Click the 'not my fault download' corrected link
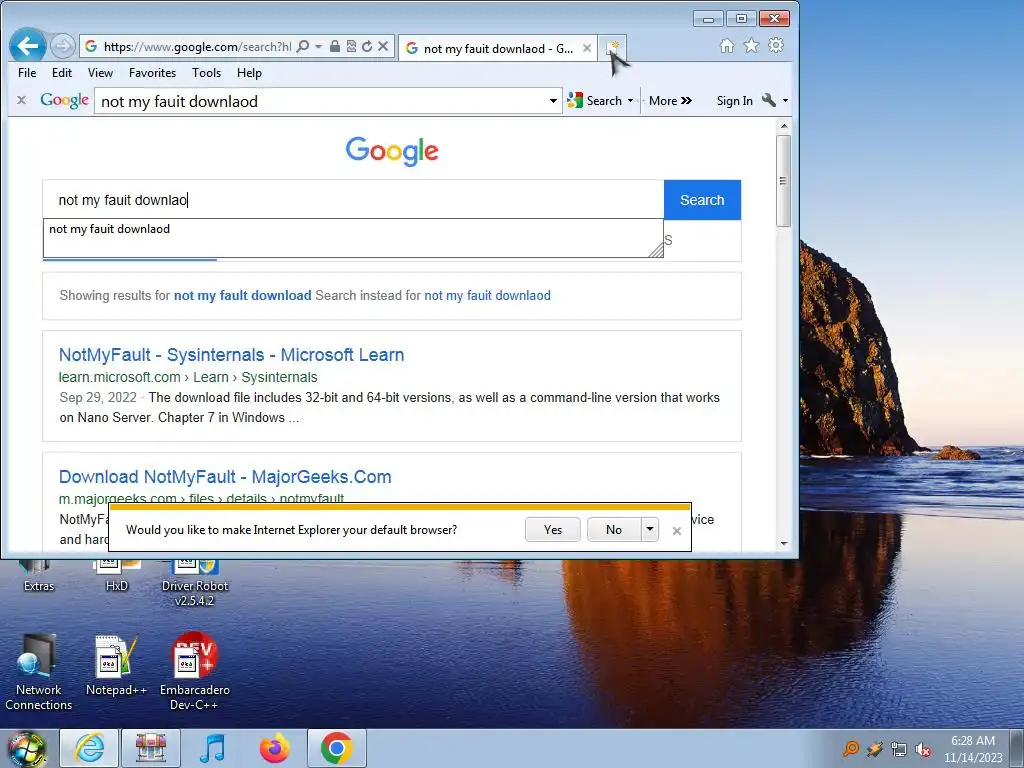The width and height of the screenshot is (1024, 768). pos(242,295)
